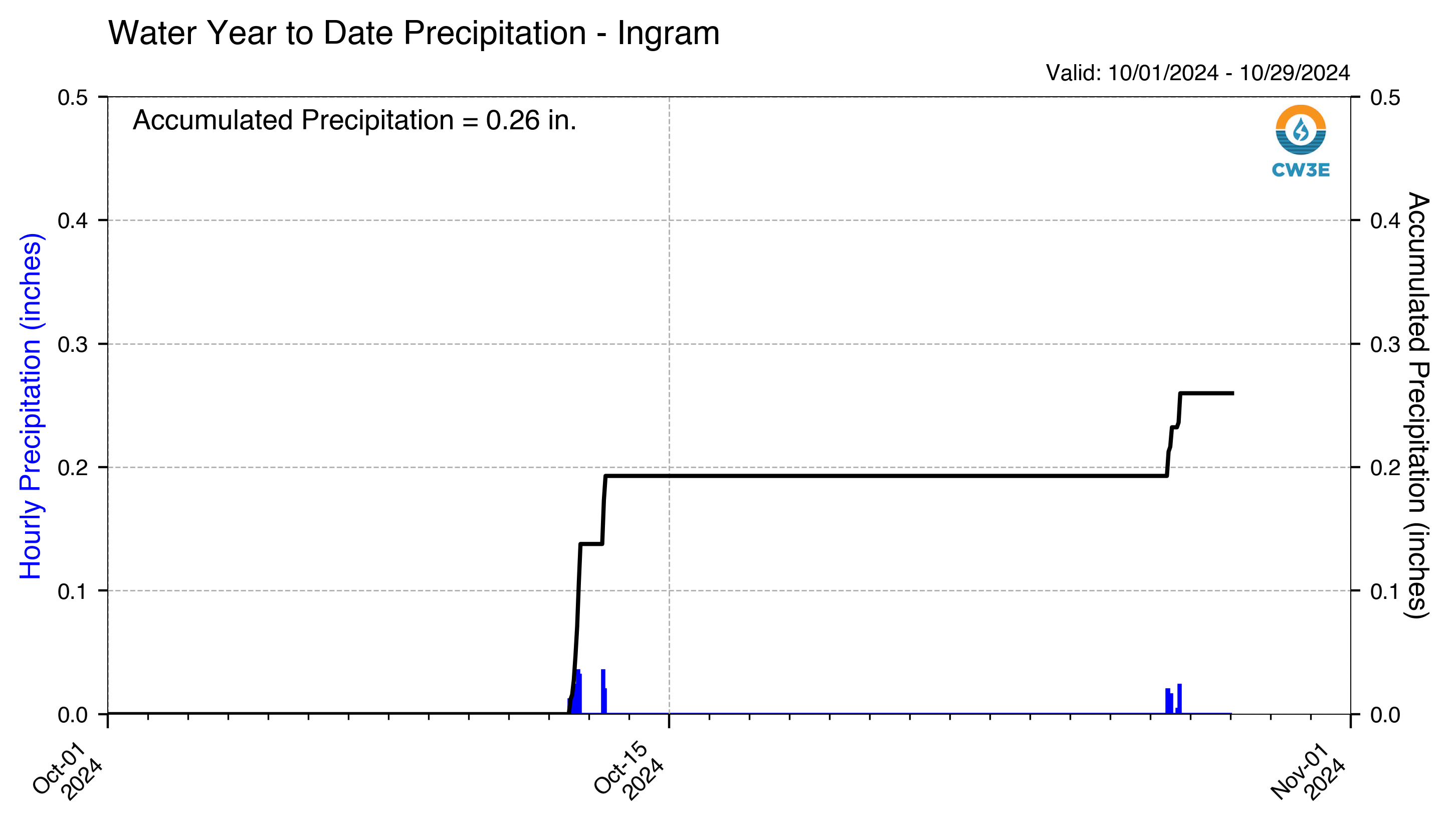The height and width of the screenshot is (840, 1449).
Task: Click the 0.2 tick on the right axis
Action: [1385, 468]
